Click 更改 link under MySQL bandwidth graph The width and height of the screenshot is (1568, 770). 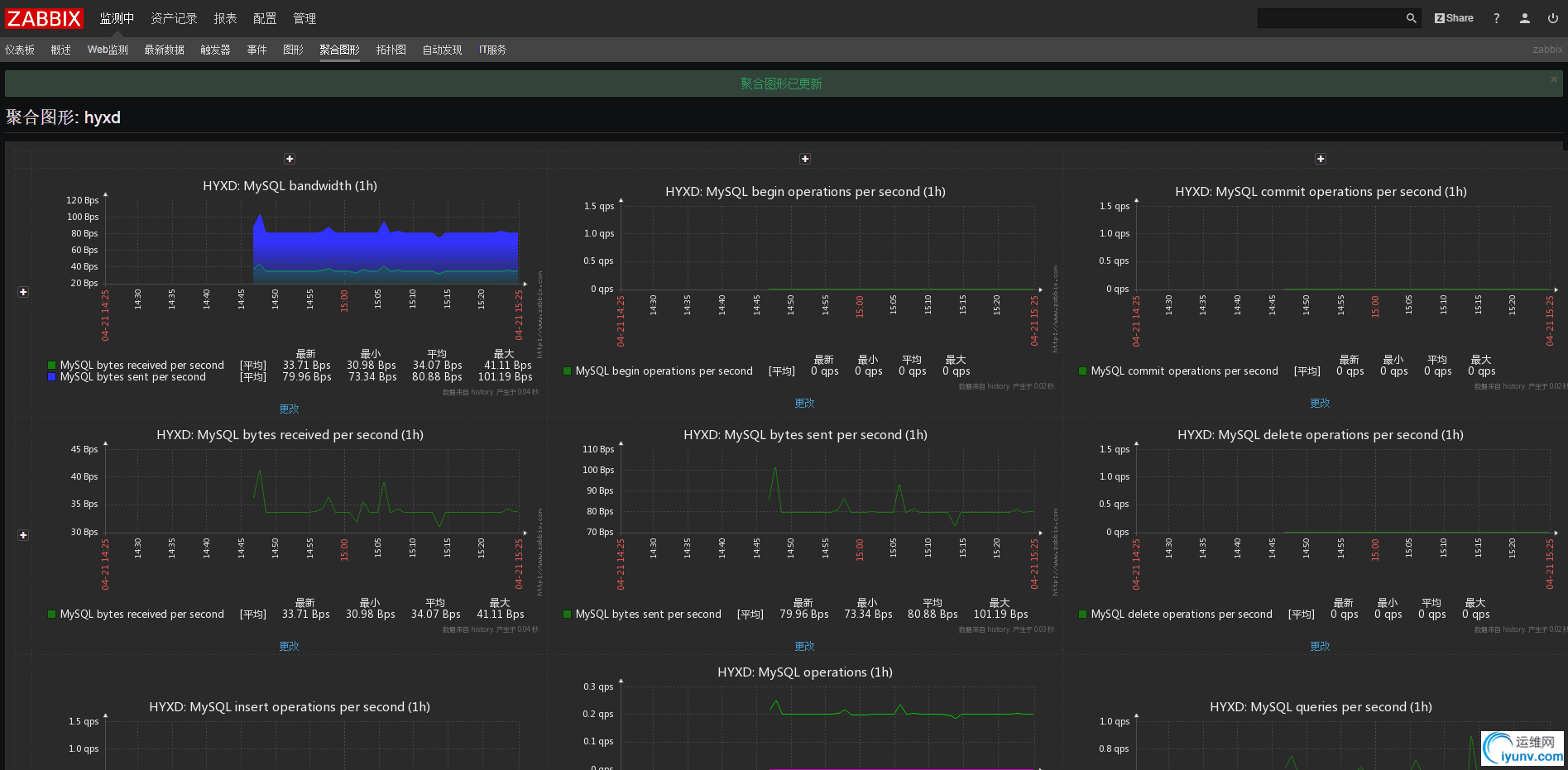click(289, 409)
